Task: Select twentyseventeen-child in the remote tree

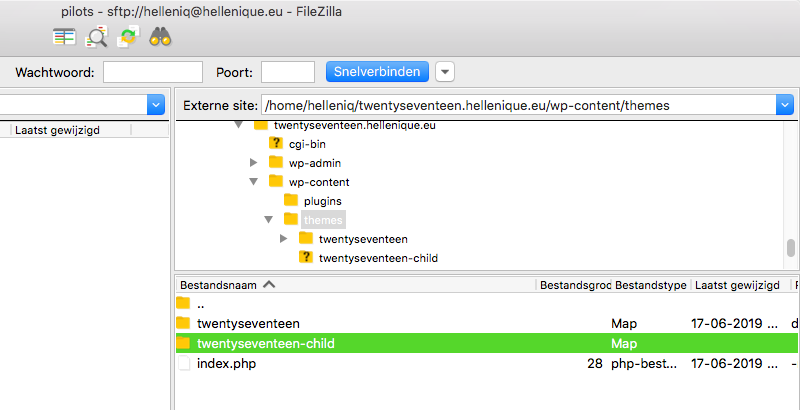Action: 378,258
